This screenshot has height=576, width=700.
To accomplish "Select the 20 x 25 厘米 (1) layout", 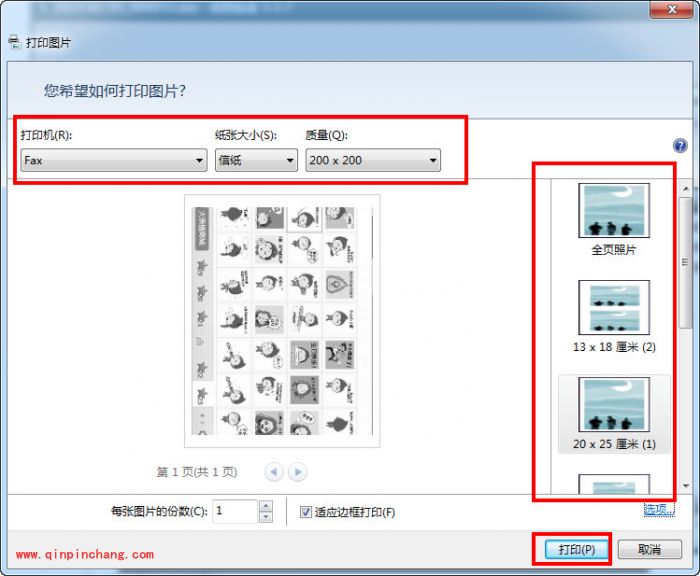I will click(614, 414).
